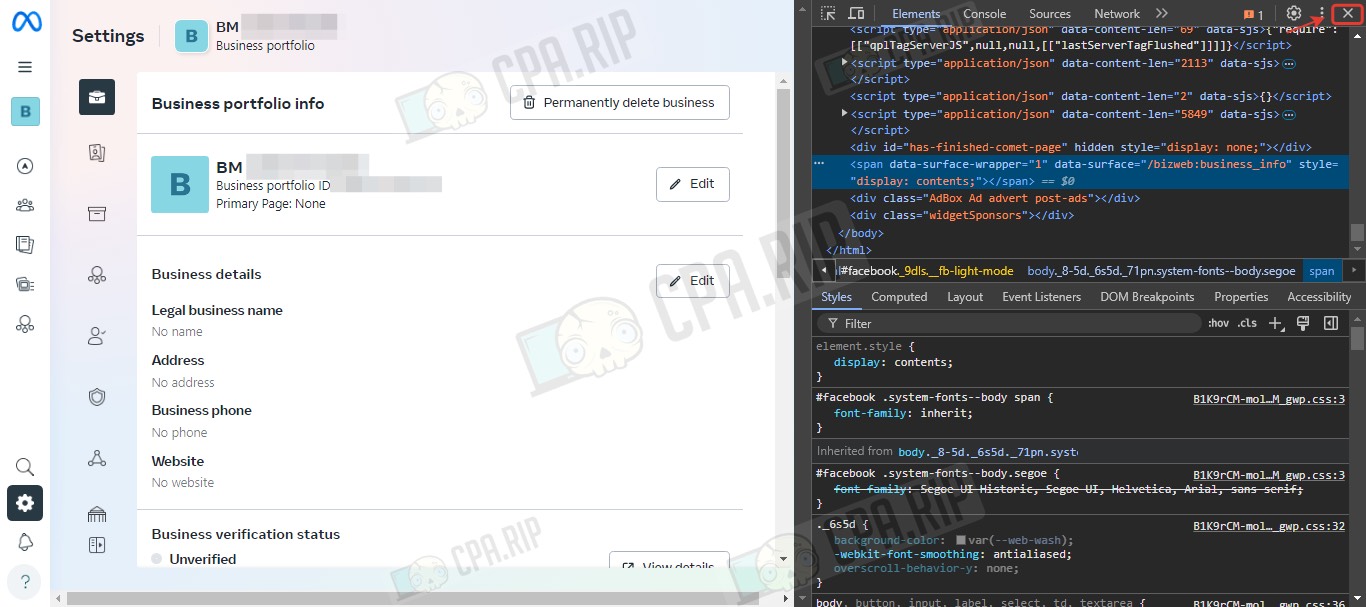The height and width of the screenshot is (607, 1366).
Task: Edit the Business details section
Action: (692, 281)
